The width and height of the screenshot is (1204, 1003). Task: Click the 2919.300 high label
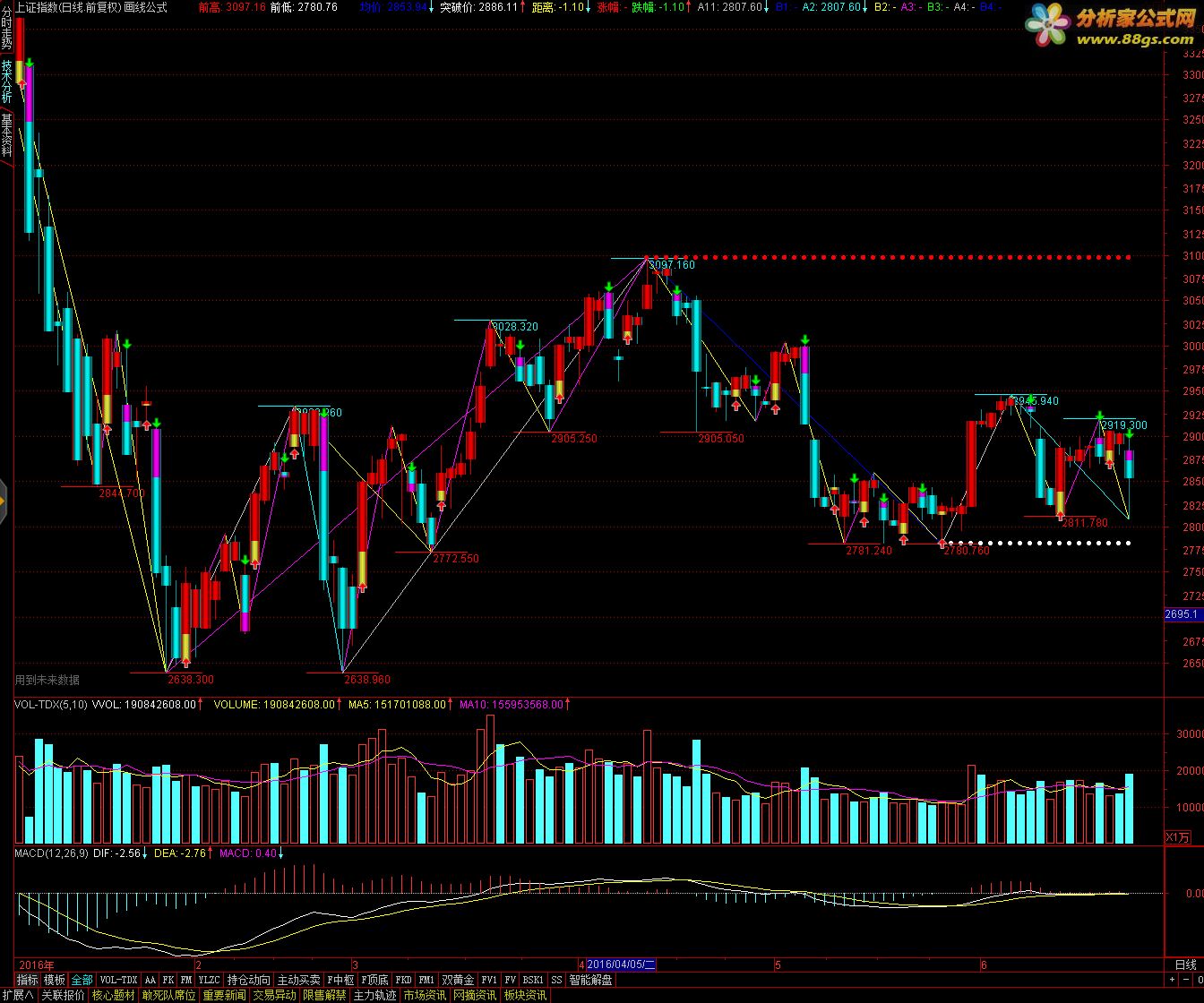[1124, 425]
